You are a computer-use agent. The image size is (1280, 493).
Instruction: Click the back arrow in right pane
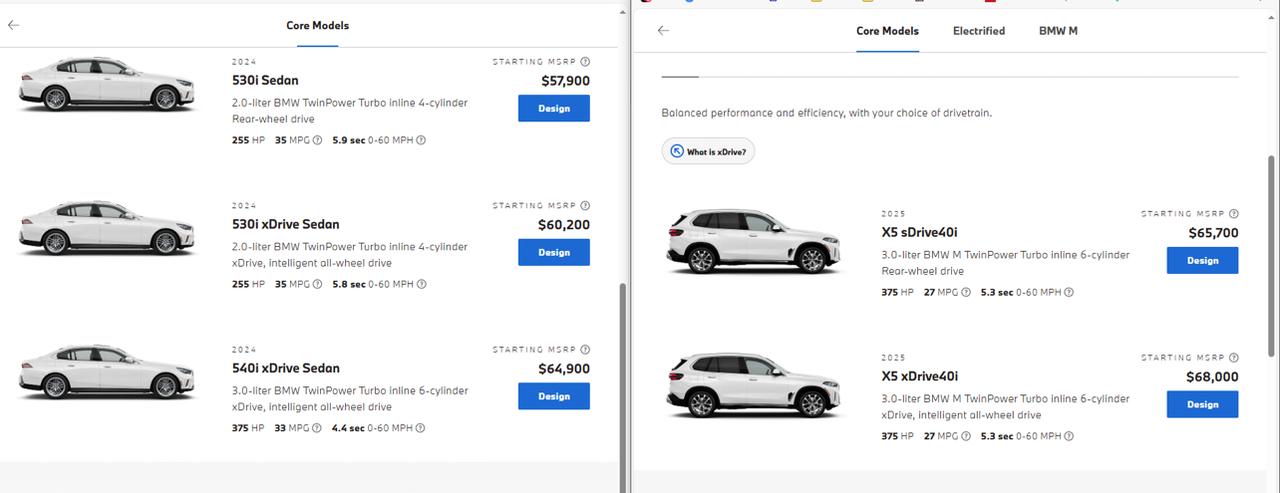tap(663, 30)
